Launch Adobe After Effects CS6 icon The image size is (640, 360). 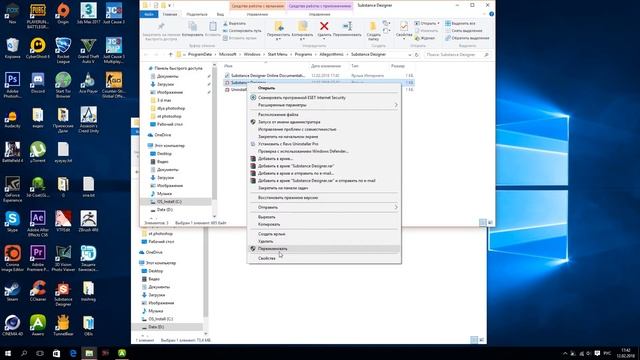pyautogui.click(x=38, y=224)
